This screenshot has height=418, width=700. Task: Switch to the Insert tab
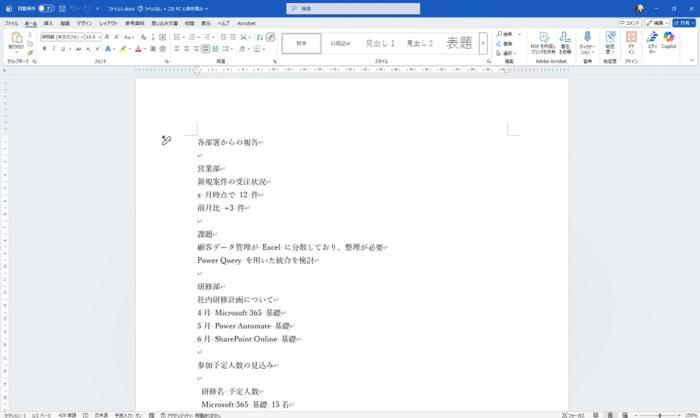click(x=48, y=22)
